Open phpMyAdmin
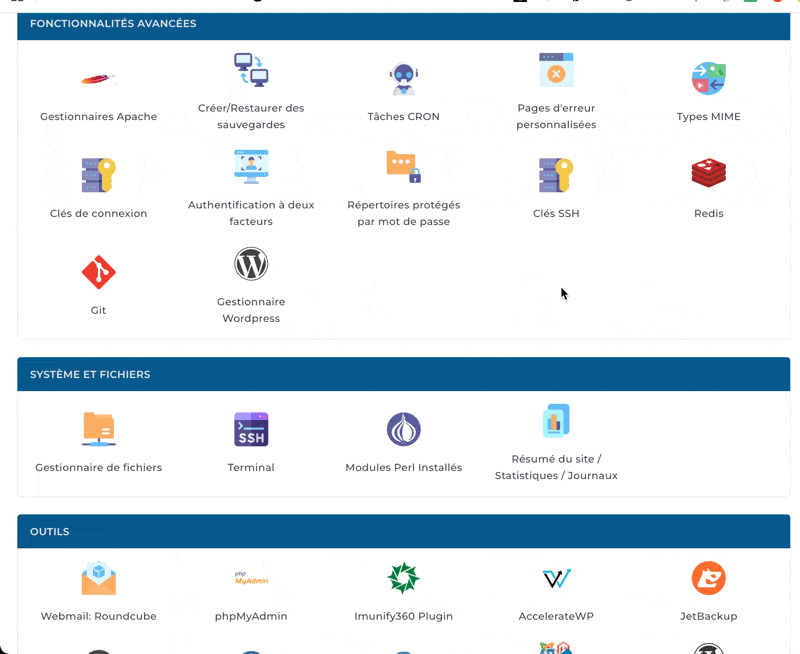 pos(251,590)
